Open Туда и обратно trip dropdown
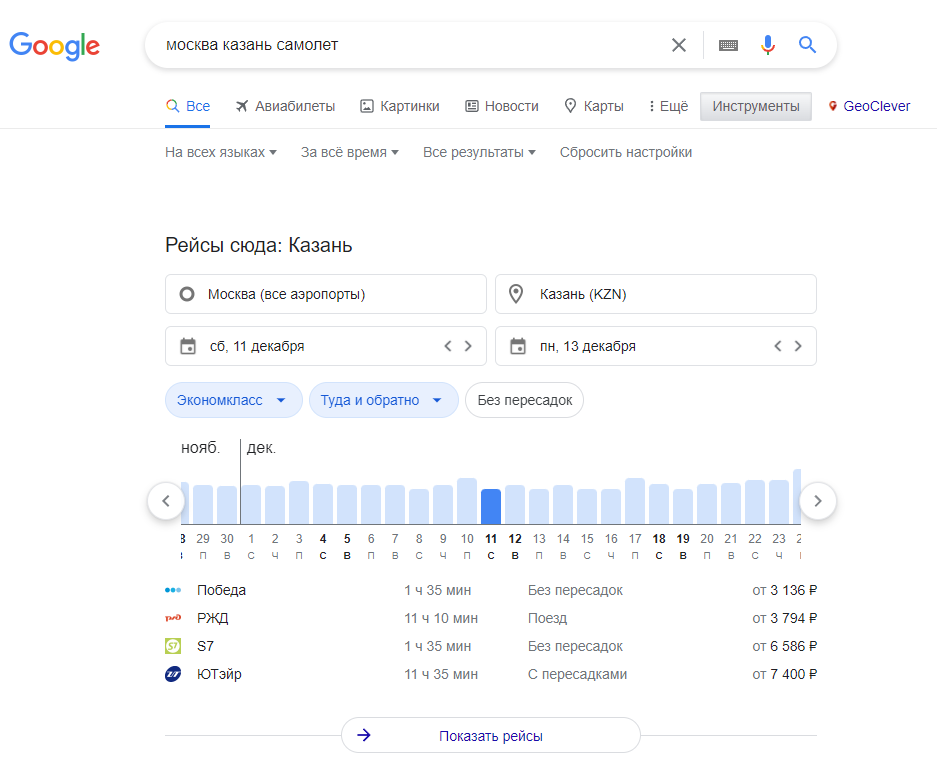This screenshot has height=768, width=937. (384, 400)
